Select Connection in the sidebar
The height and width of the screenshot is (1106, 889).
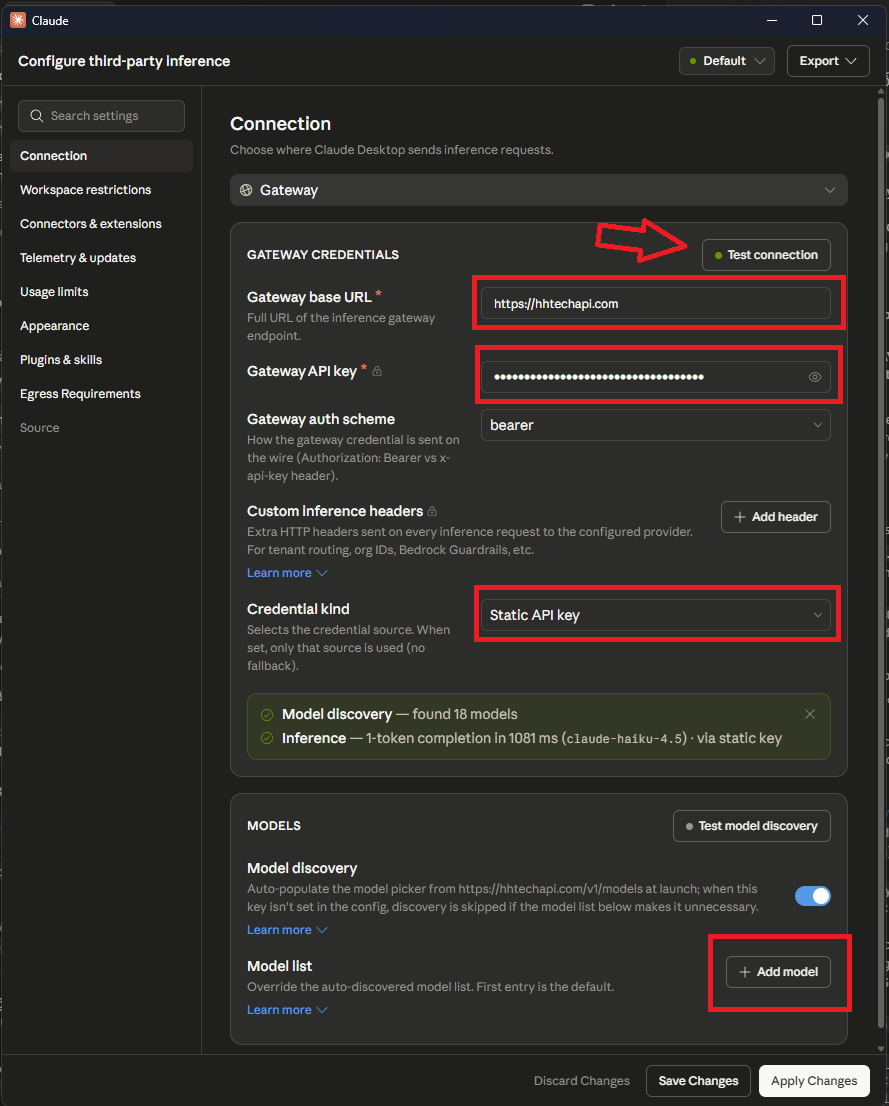click(101, 156)
